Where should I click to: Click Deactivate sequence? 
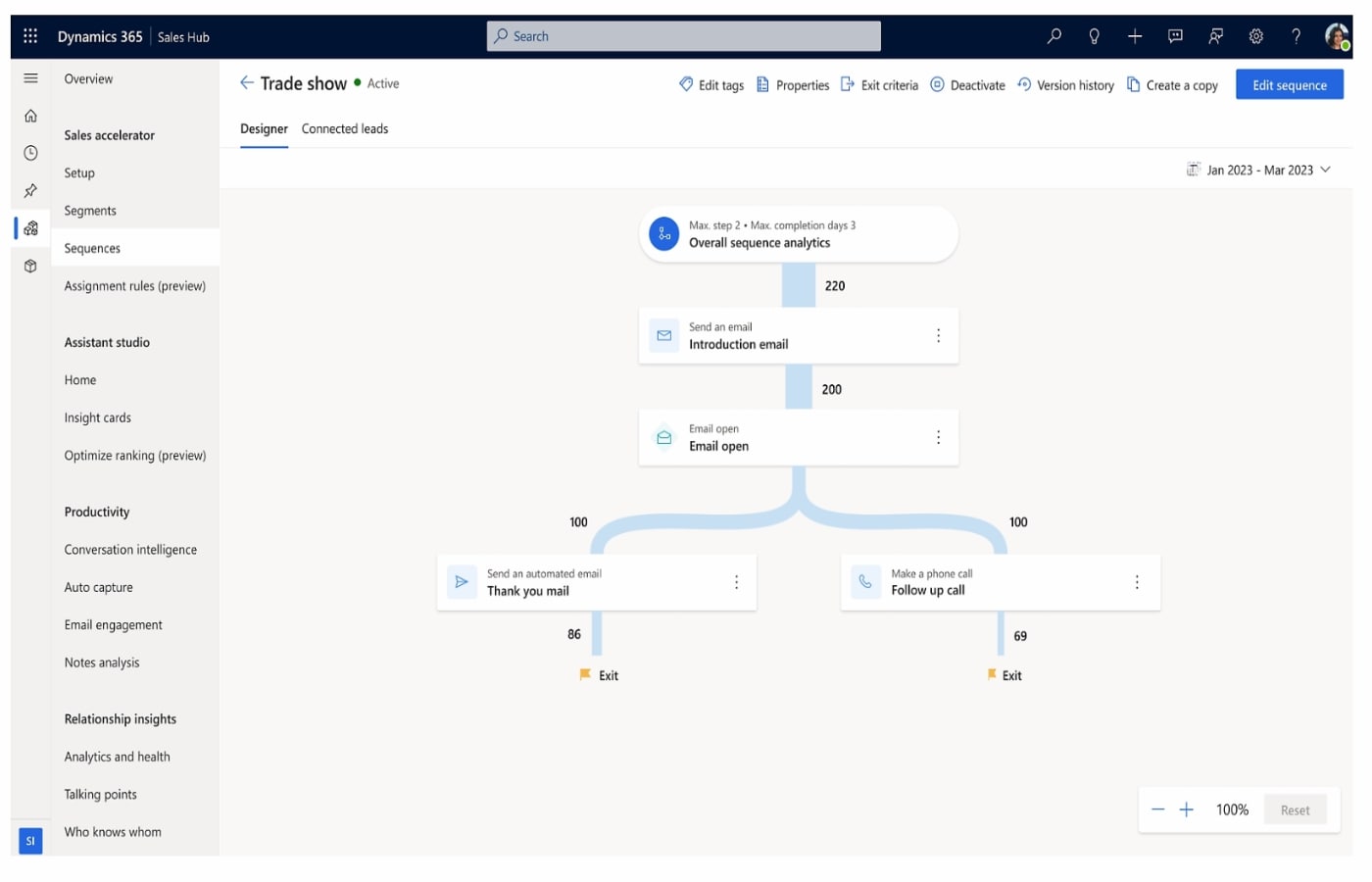pos(967,85)
